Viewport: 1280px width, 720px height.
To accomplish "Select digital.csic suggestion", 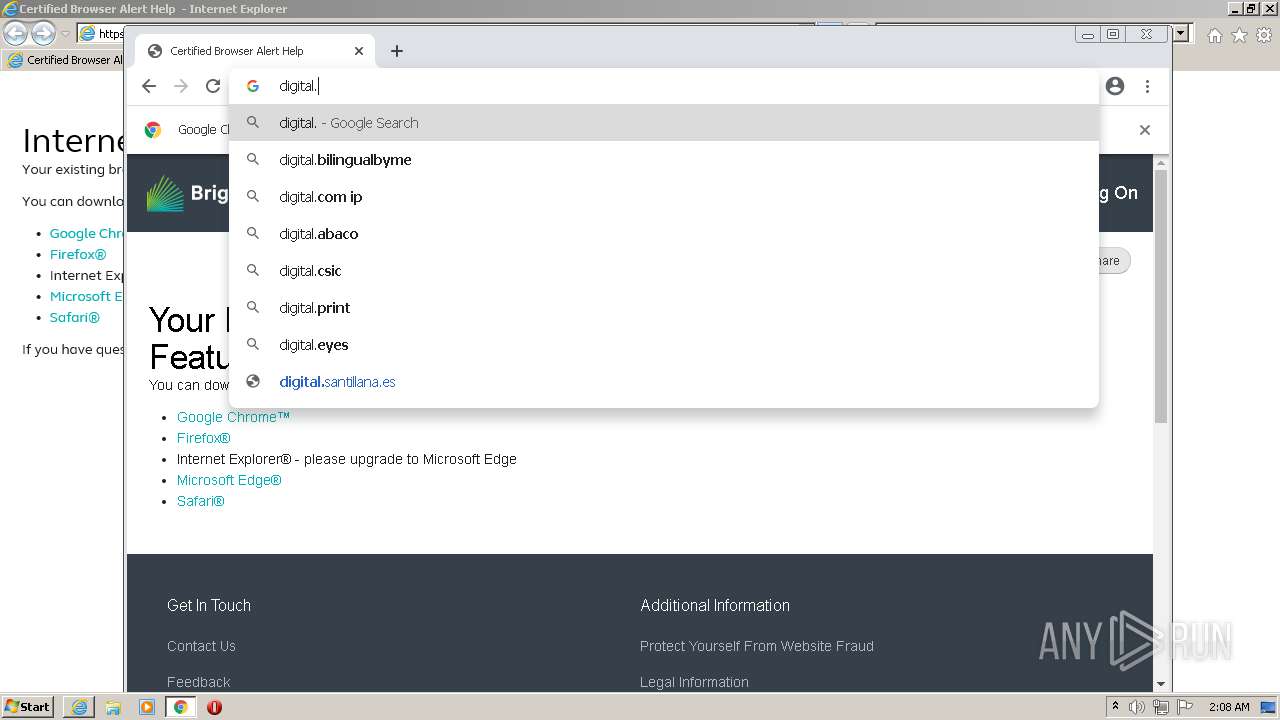I will coord(664,271).
